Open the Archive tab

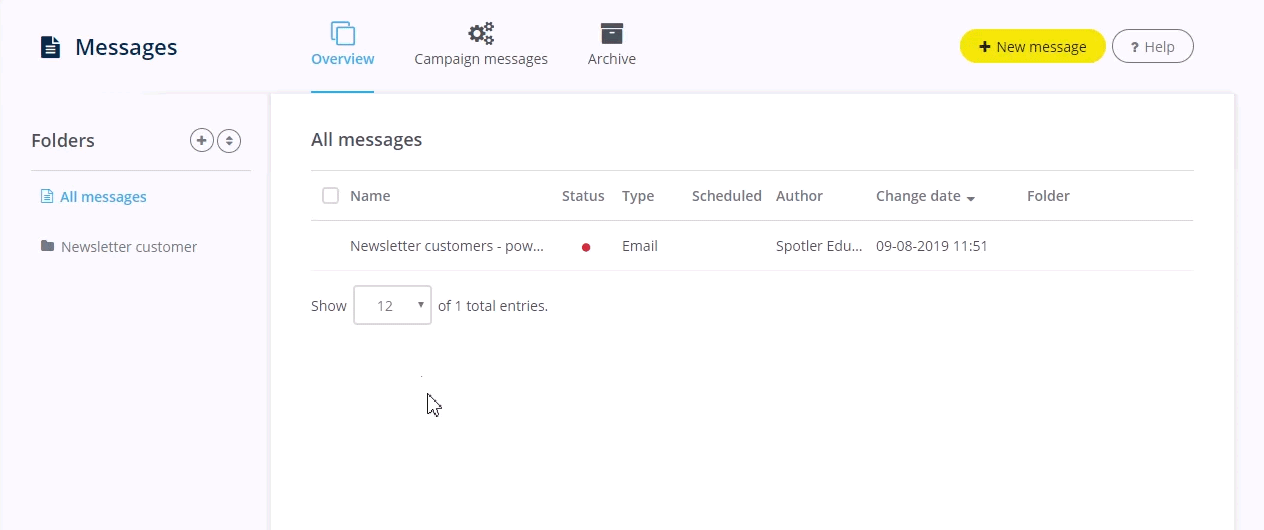click(x=612, y=59)
